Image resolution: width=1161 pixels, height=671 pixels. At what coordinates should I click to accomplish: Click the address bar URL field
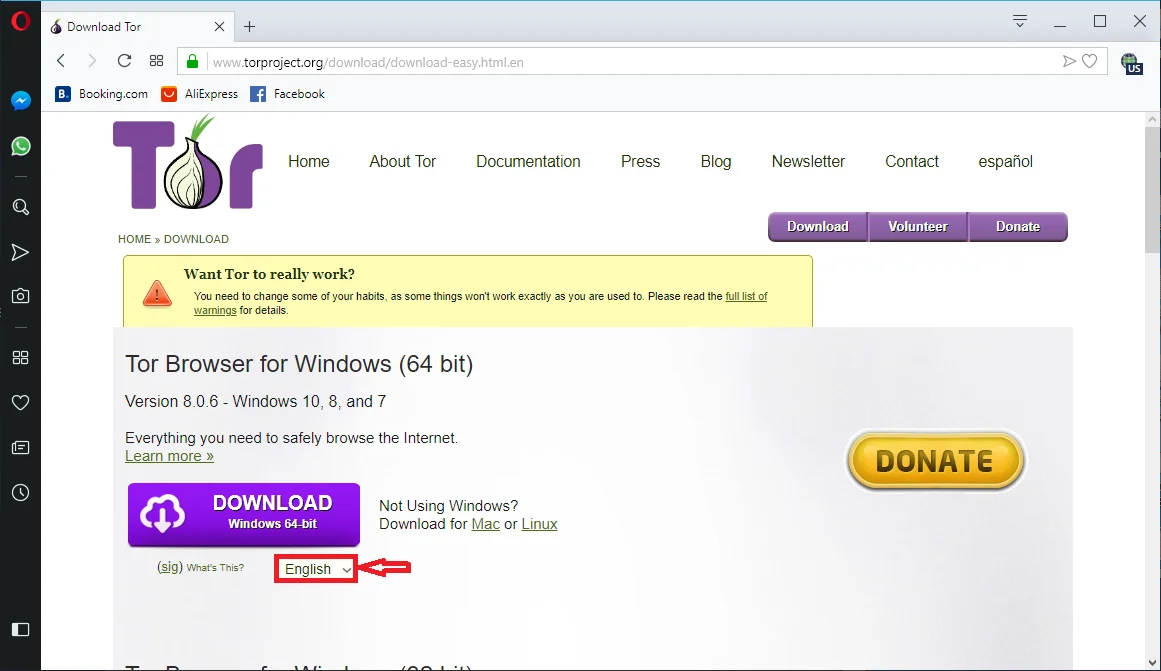pyautogui.click(x=630, y=62)
